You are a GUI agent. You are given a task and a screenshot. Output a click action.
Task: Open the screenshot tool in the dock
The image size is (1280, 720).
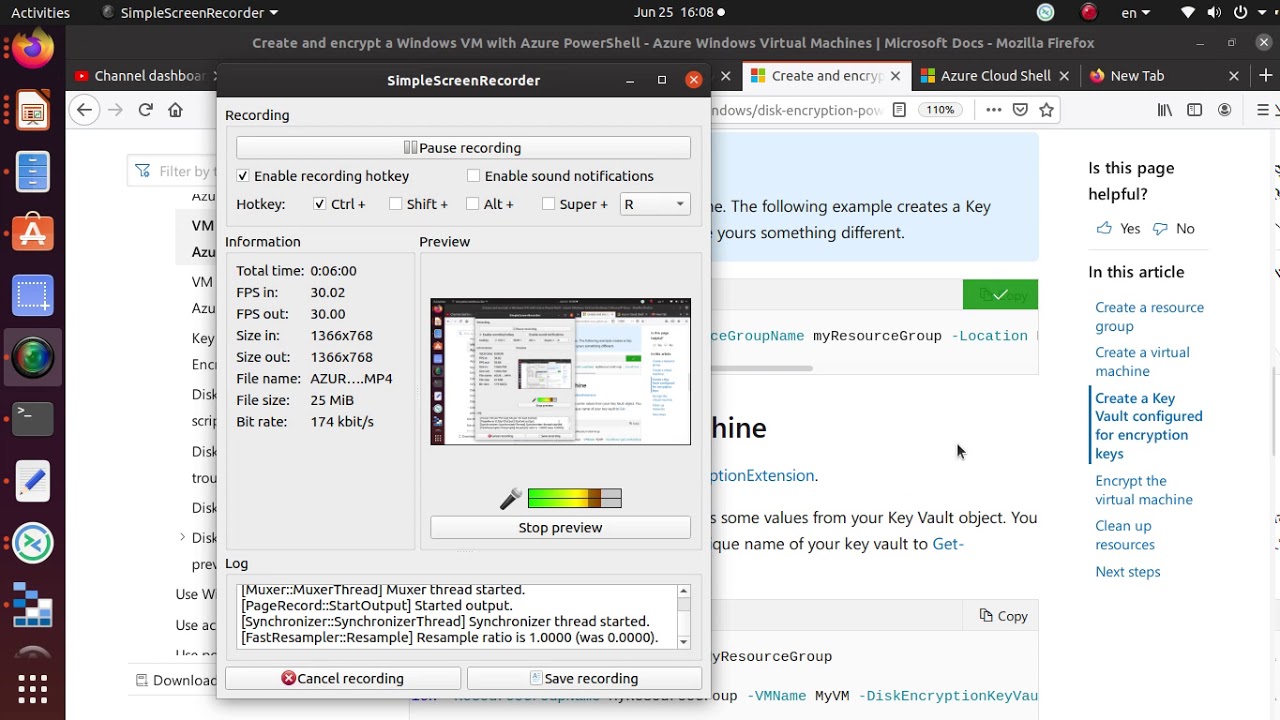click(x=32, y=296)
